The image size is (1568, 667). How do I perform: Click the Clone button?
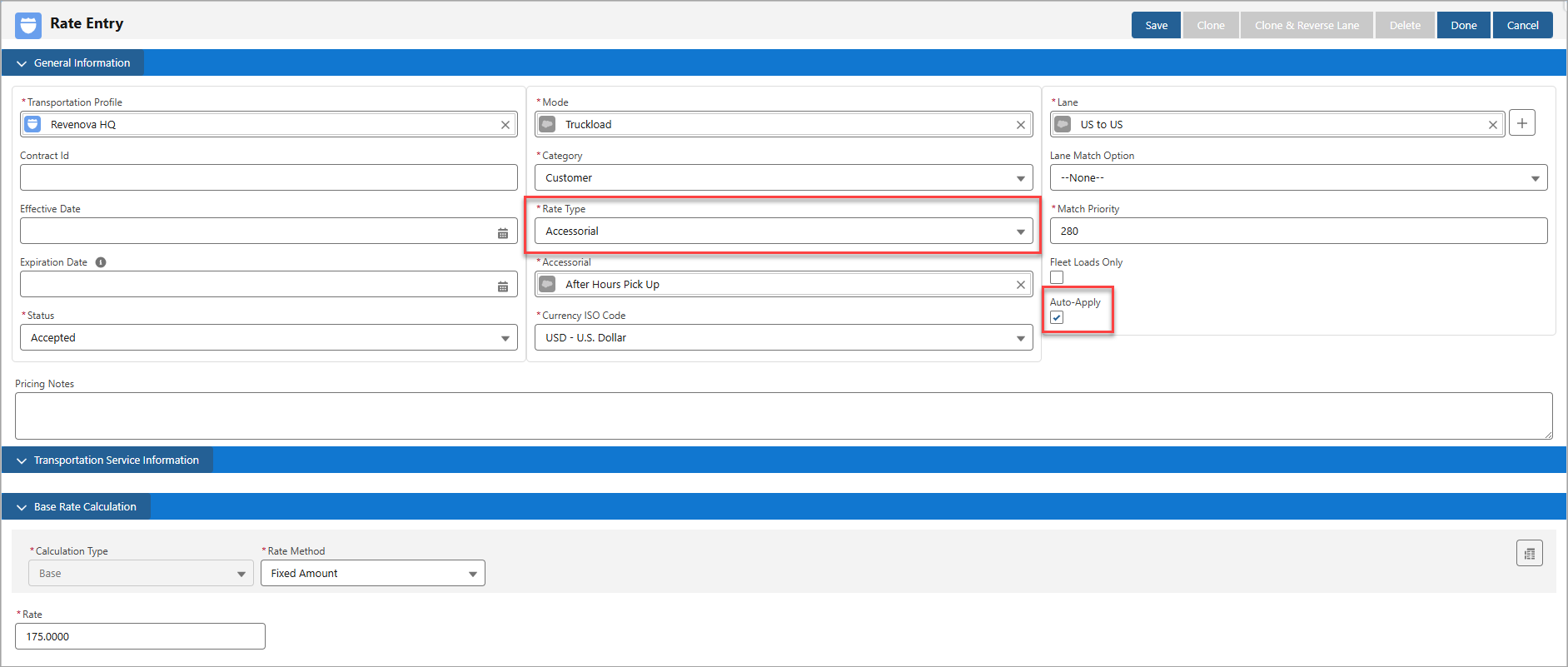click(1211, 25)
